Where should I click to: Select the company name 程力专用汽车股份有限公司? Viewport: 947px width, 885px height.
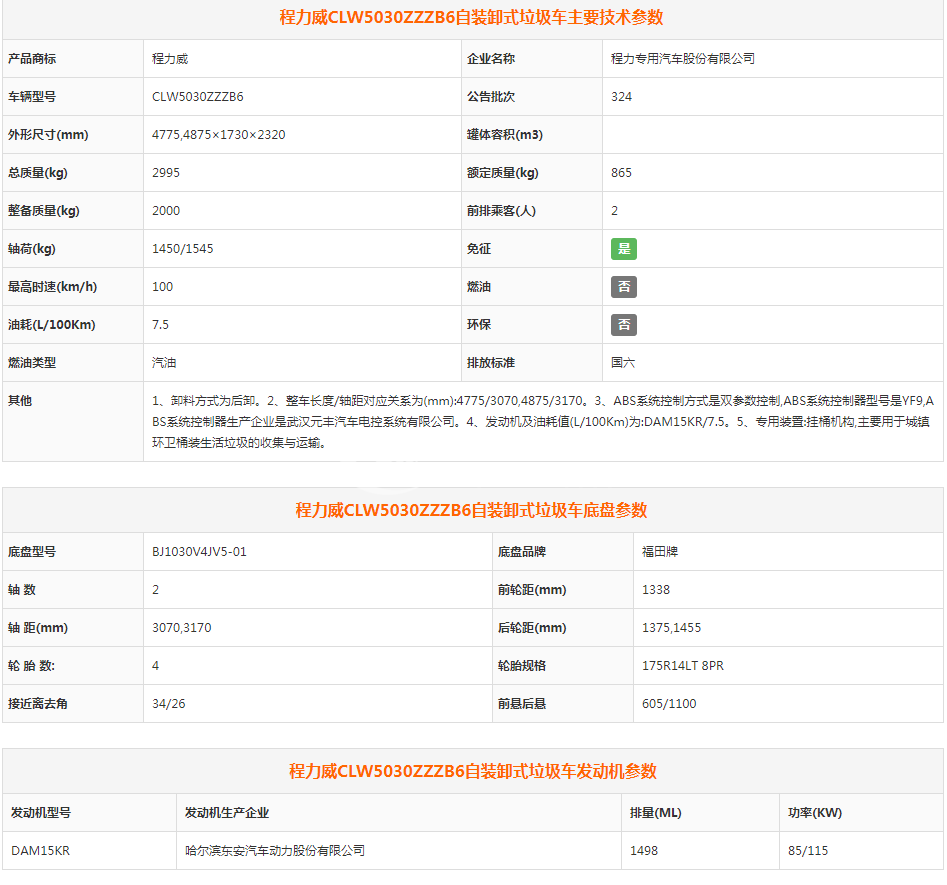click(x=682, y=59)
